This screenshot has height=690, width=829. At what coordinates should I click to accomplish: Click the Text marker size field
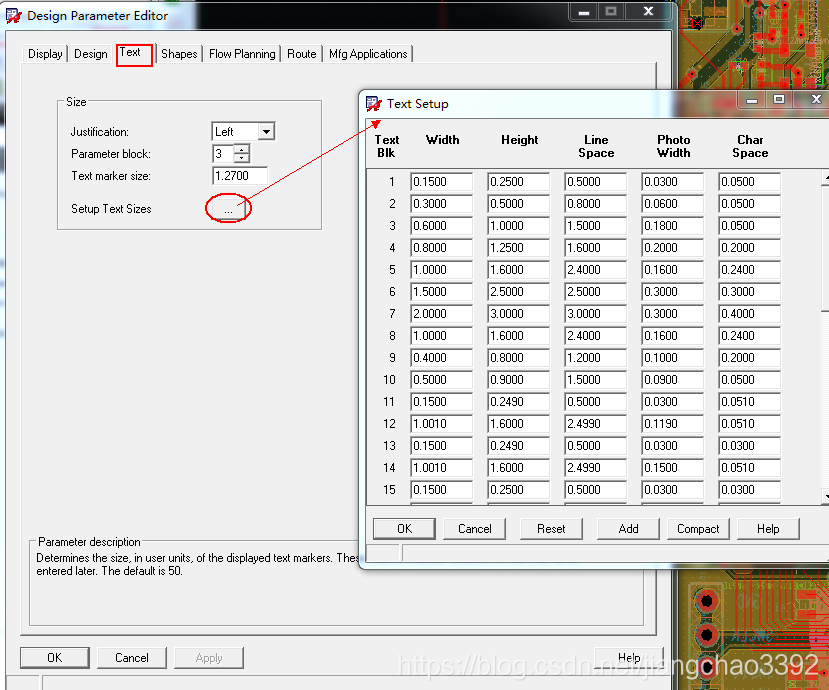[240, 176]
